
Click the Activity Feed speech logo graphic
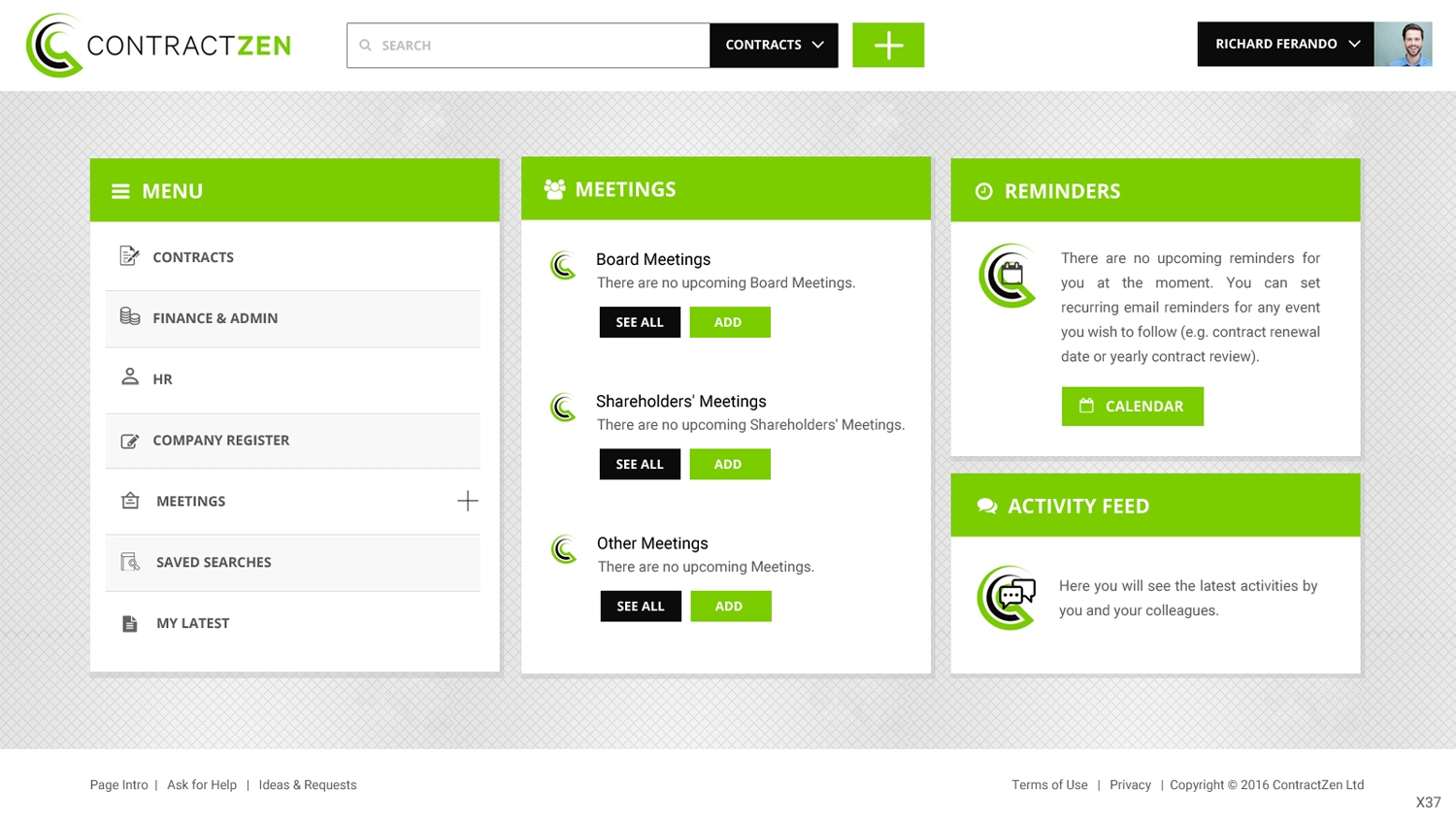point(1007,598)
